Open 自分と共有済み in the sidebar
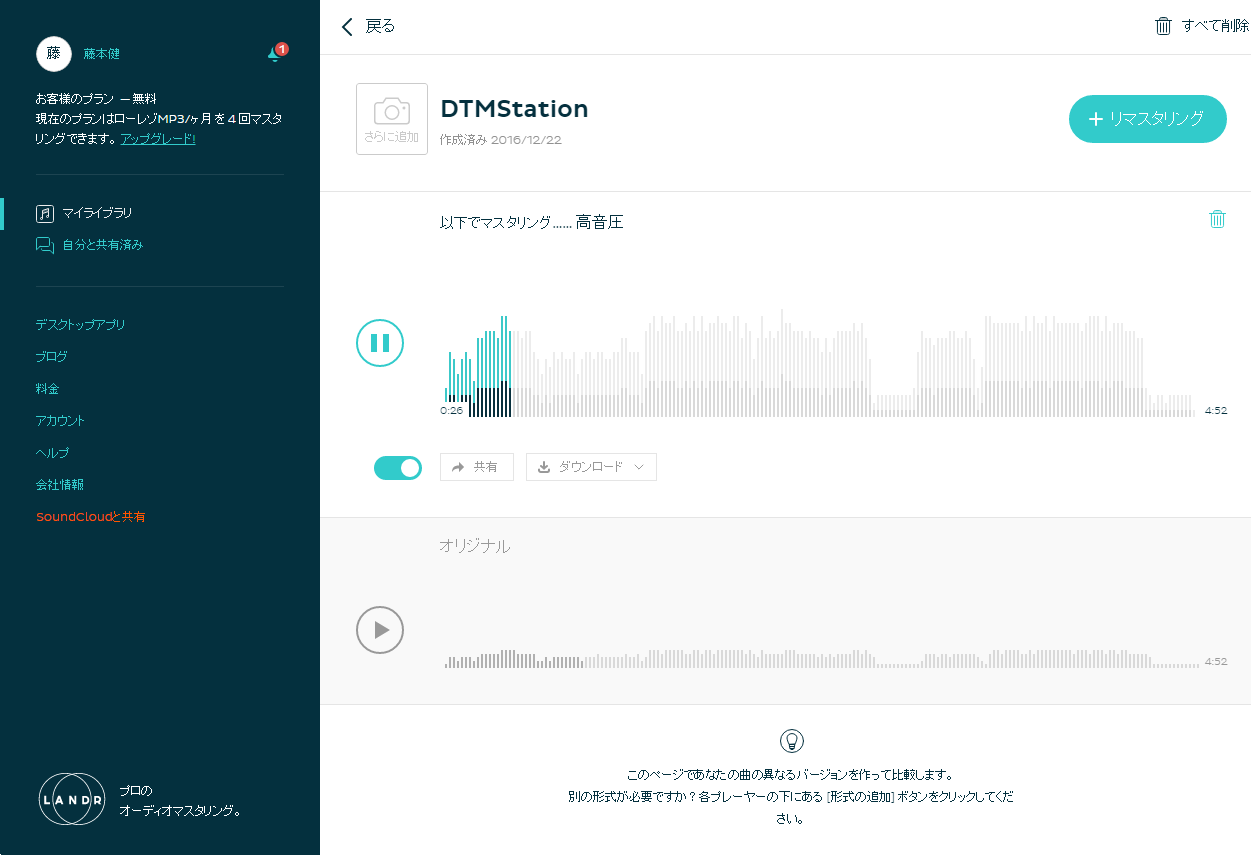 (103, 245)
